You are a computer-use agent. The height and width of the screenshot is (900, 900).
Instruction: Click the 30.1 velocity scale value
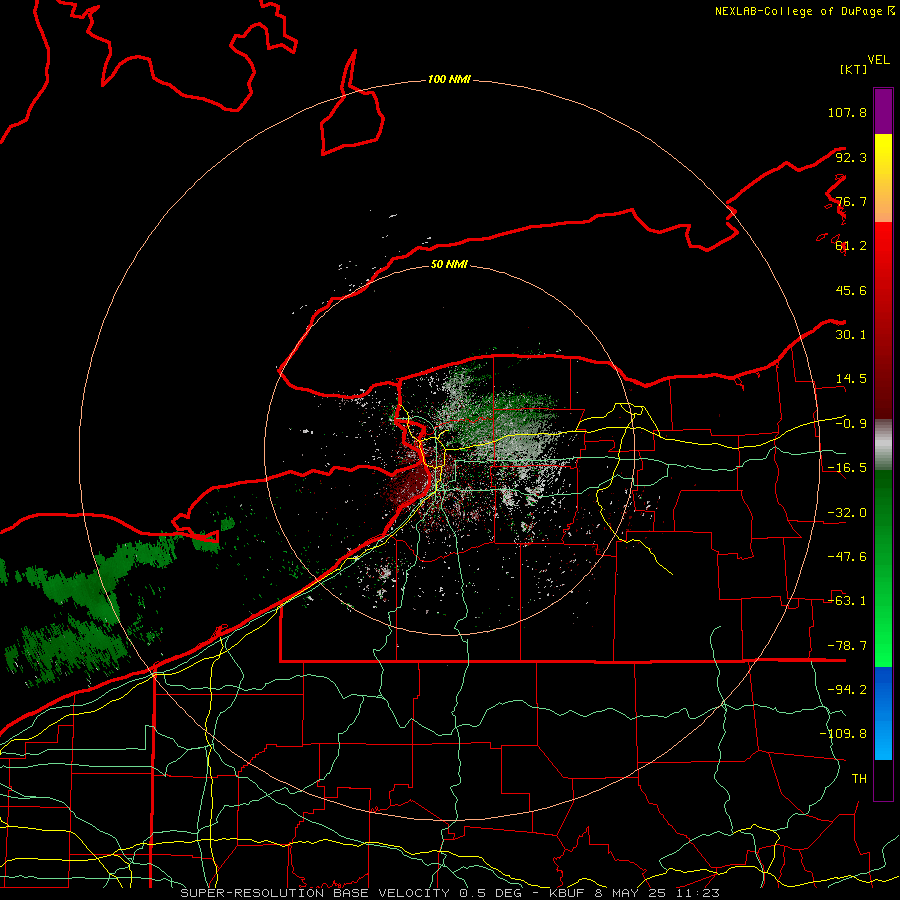point(851,335)
